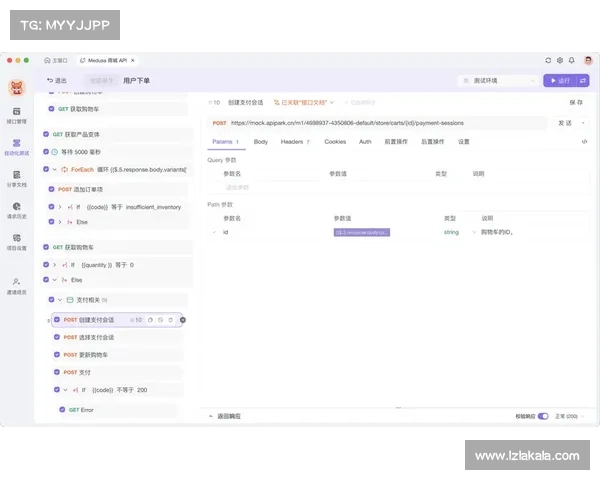600x480 pixels.
Task: Uncheck the POST 更新购物车 step
Action: (57, 355)
